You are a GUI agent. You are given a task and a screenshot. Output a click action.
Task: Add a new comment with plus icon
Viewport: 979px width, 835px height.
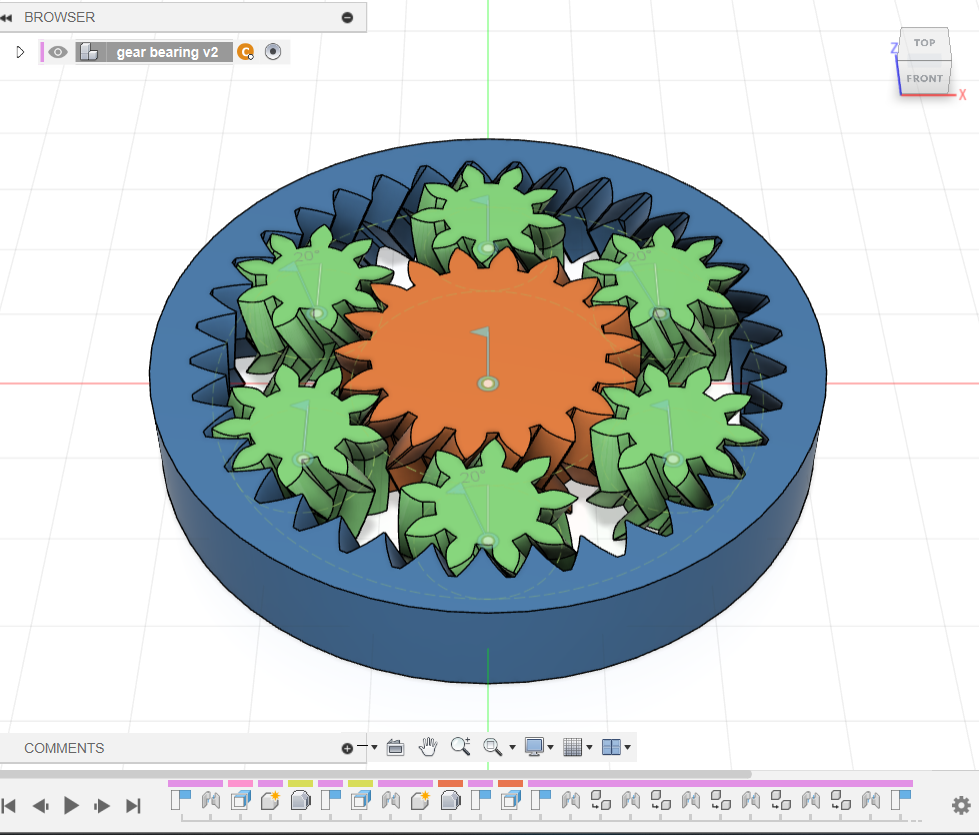point(347,748)
